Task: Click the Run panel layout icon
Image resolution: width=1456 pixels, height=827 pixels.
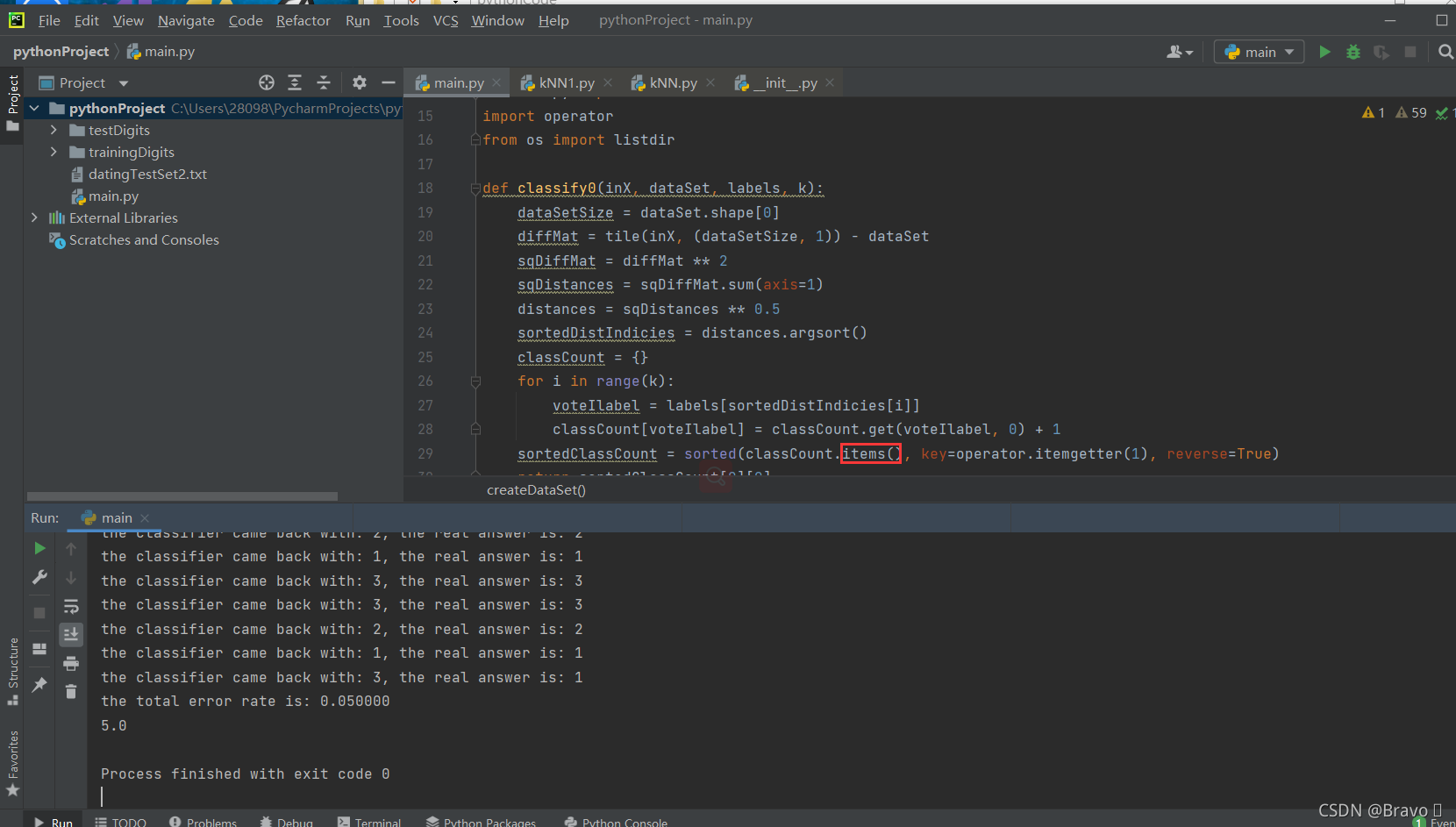Action: pos(39,649)
